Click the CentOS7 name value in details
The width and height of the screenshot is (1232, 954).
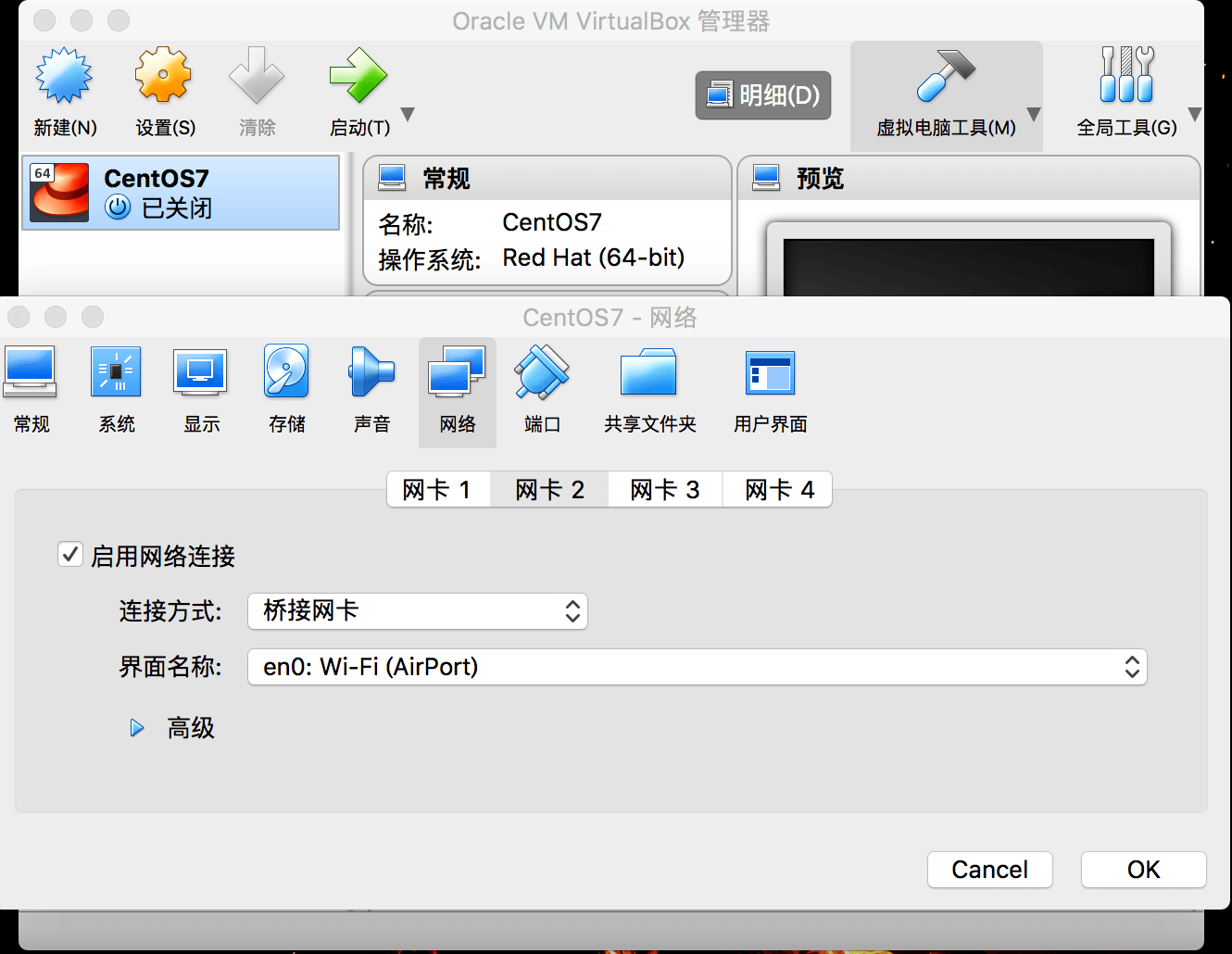tap(552, 222)
